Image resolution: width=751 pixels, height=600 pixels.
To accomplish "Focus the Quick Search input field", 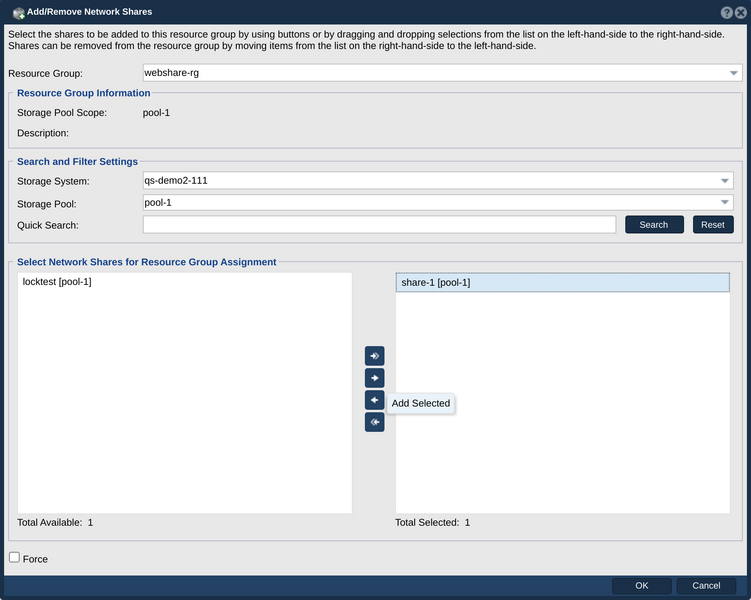I will click(x=379, y=225).
